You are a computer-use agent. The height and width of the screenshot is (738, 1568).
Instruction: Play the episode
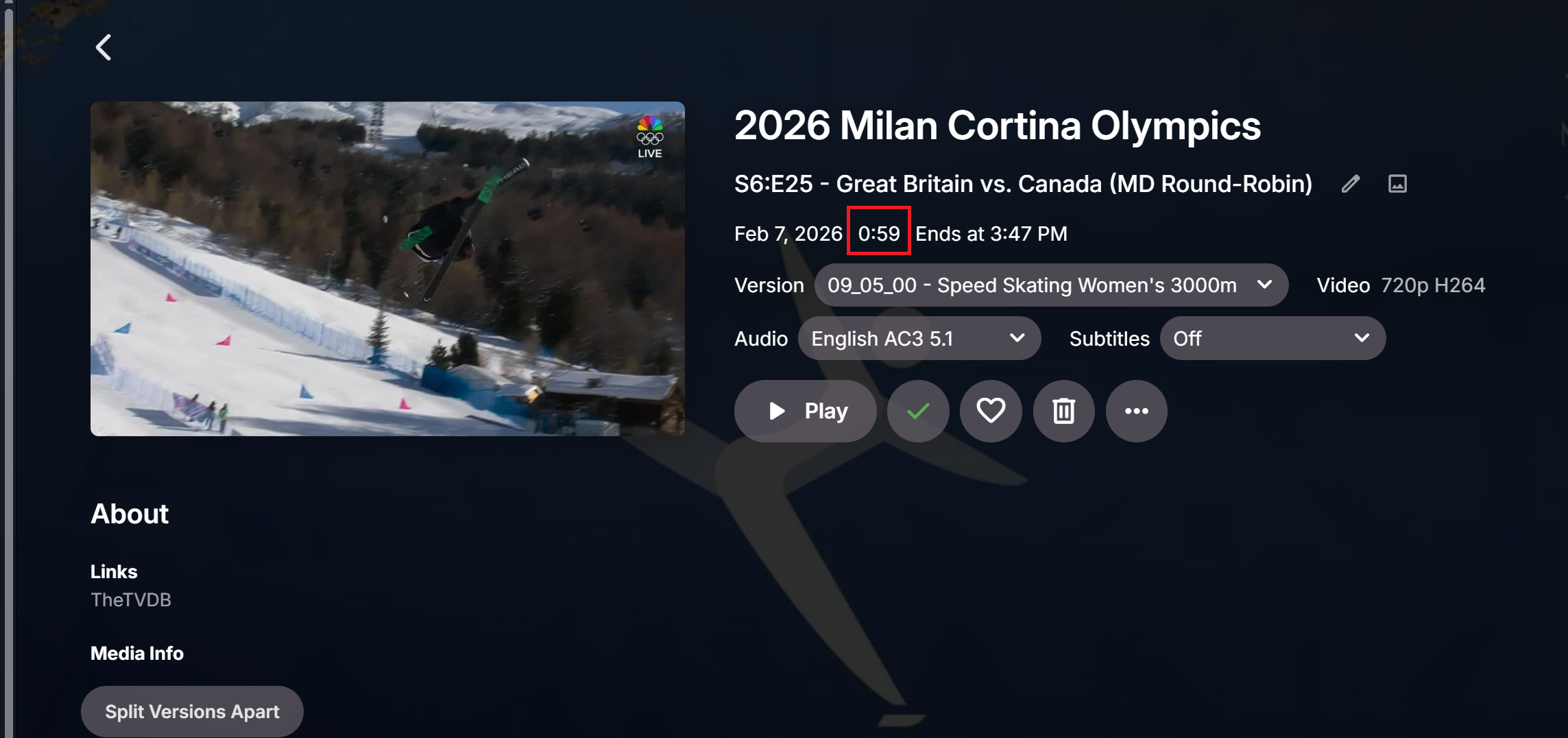805,411
